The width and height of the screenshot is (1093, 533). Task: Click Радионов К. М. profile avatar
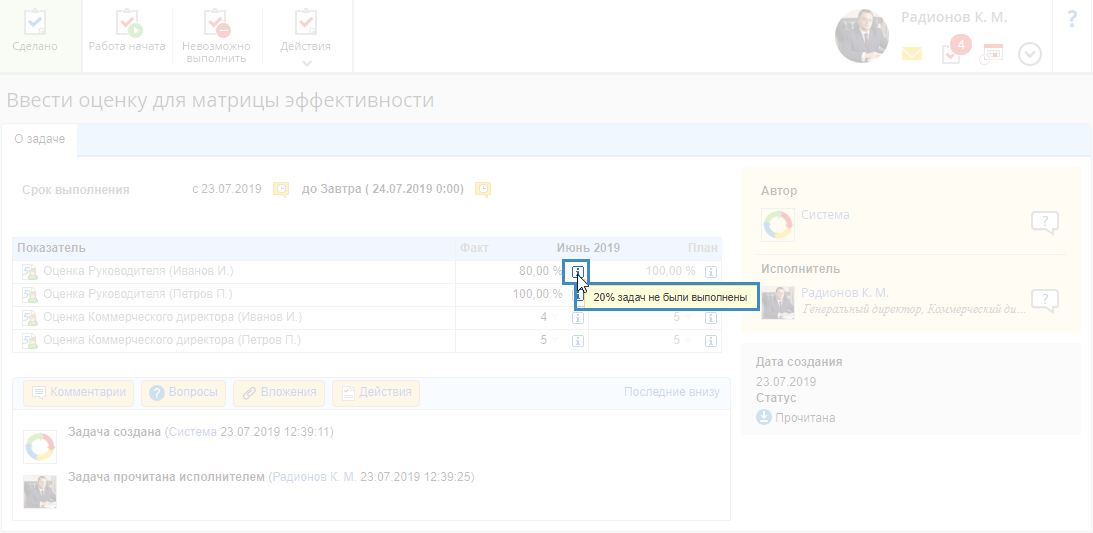tap(862, 36)
